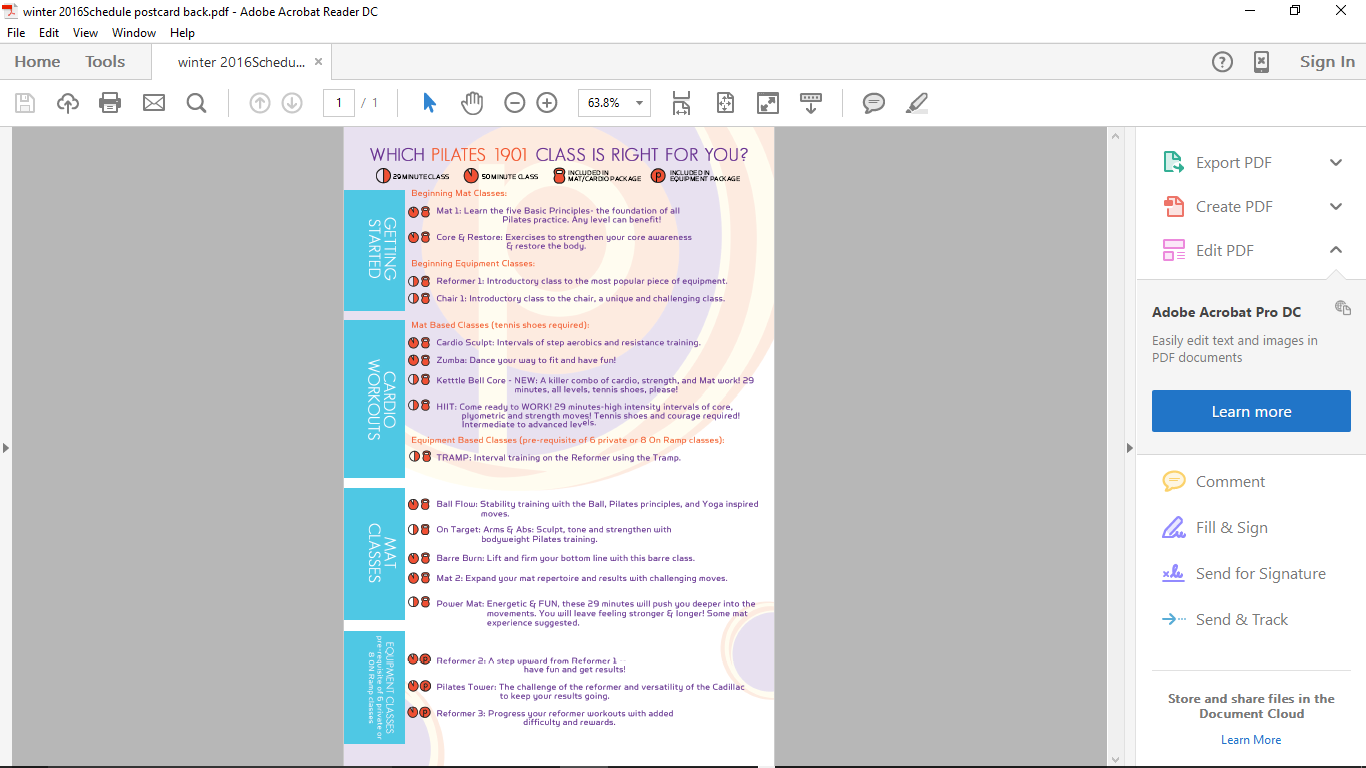Open the View menu
This screenshot has width=1366, height=768.
[x=85, y=33]
